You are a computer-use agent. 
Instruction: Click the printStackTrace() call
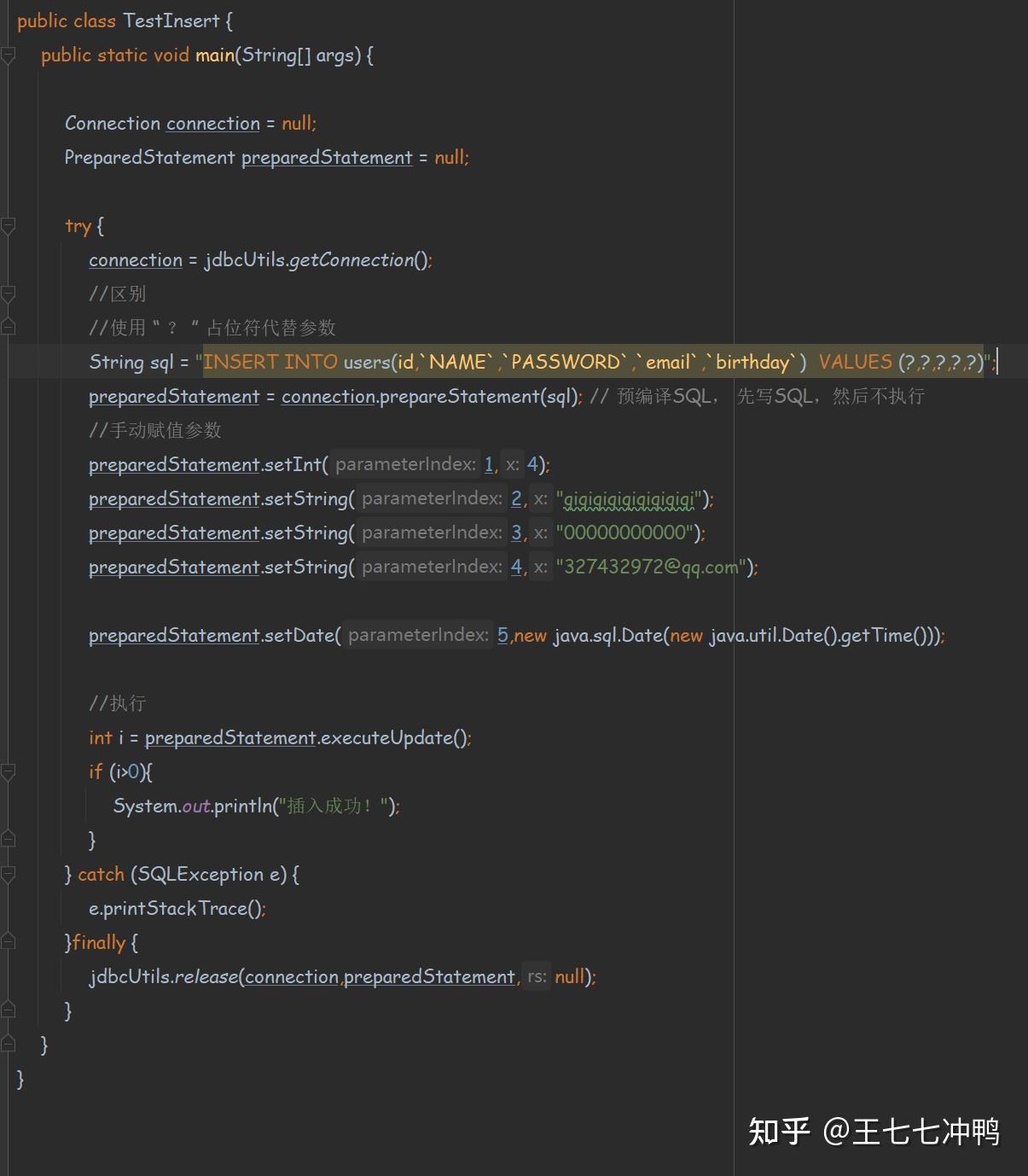(x=181, y=908)
